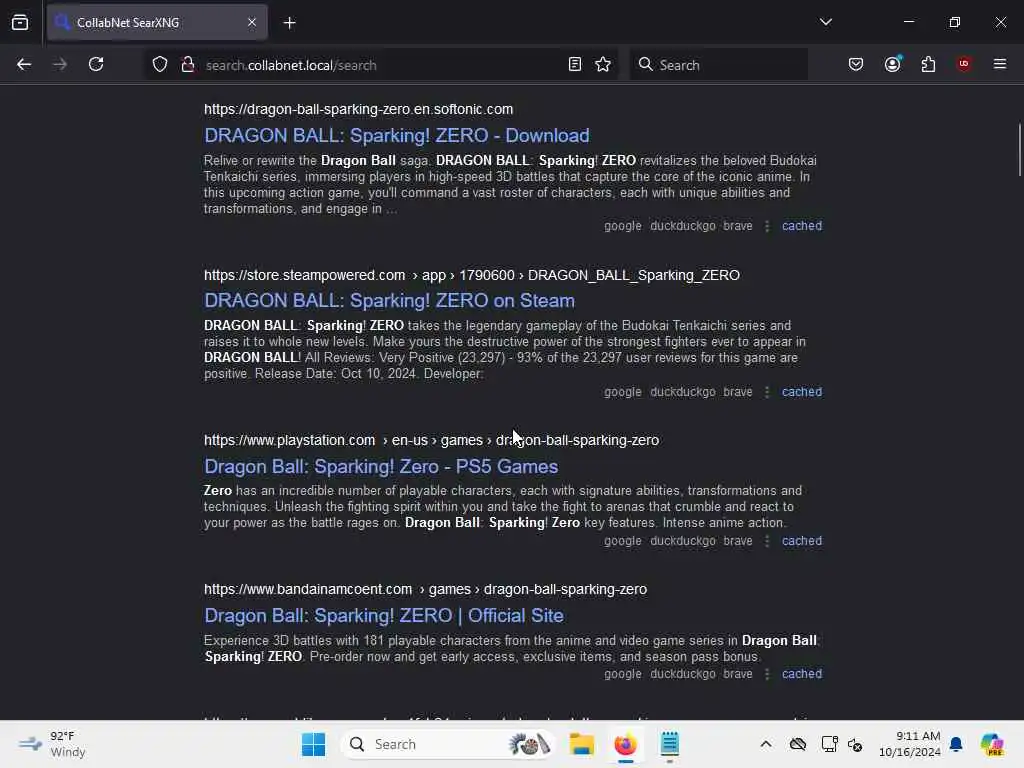Open Firefox application hamburger menu

tap(999, 64)
